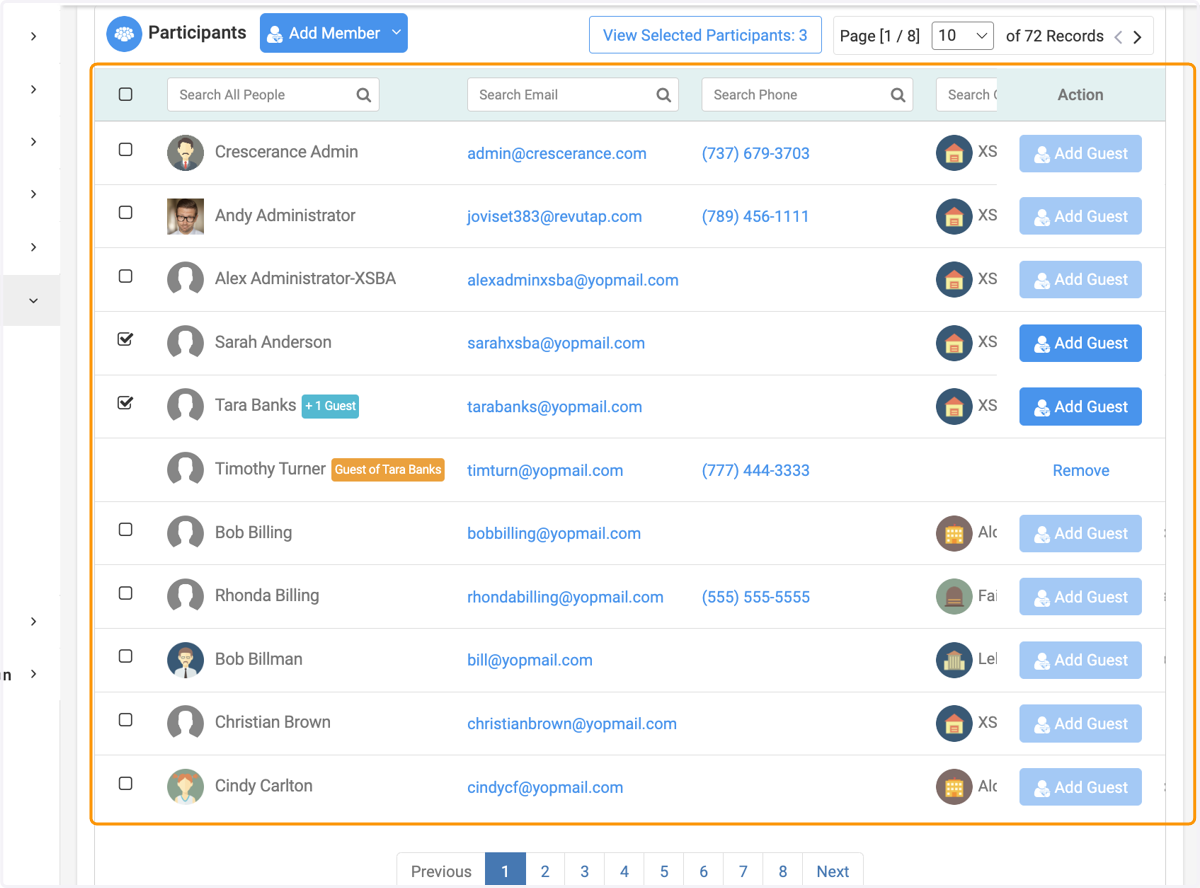This screenshot has height=888, width=1200.
Task: Click the organization icon in Bob Billman row
Action: click(x=954, y=660)
